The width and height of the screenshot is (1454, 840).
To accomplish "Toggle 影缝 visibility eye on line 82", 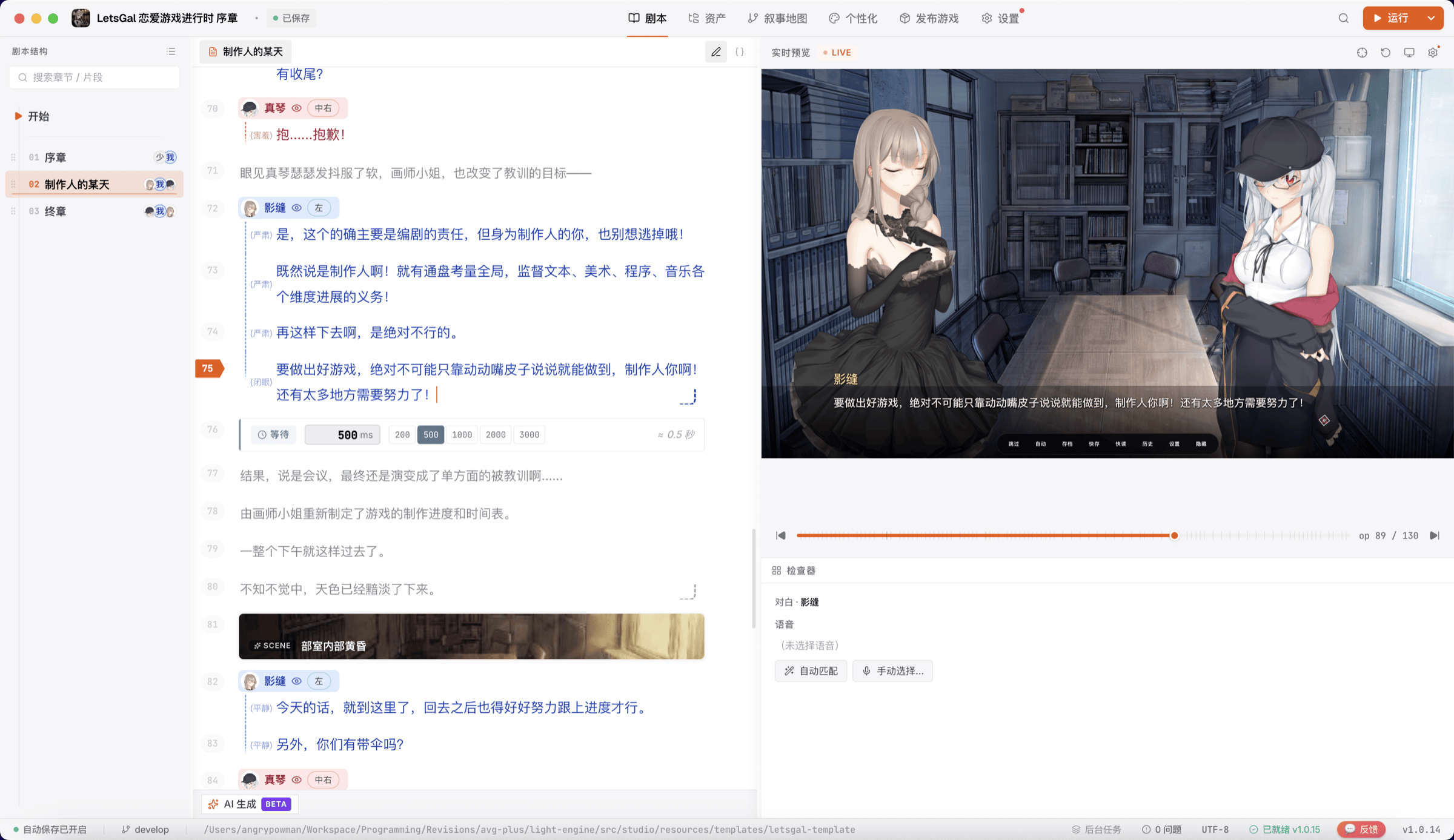I will click(x=297, y=681).
